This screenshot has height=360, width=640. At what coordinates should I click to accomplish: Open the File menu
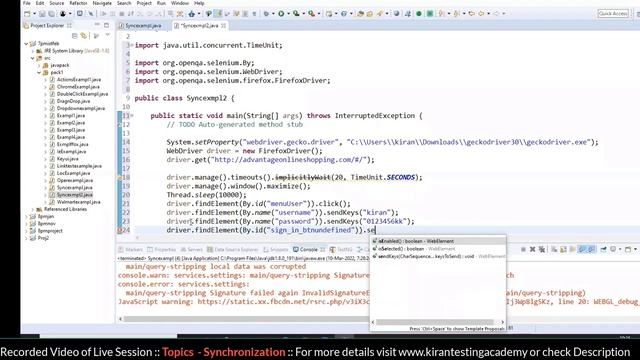click(27, 3)
